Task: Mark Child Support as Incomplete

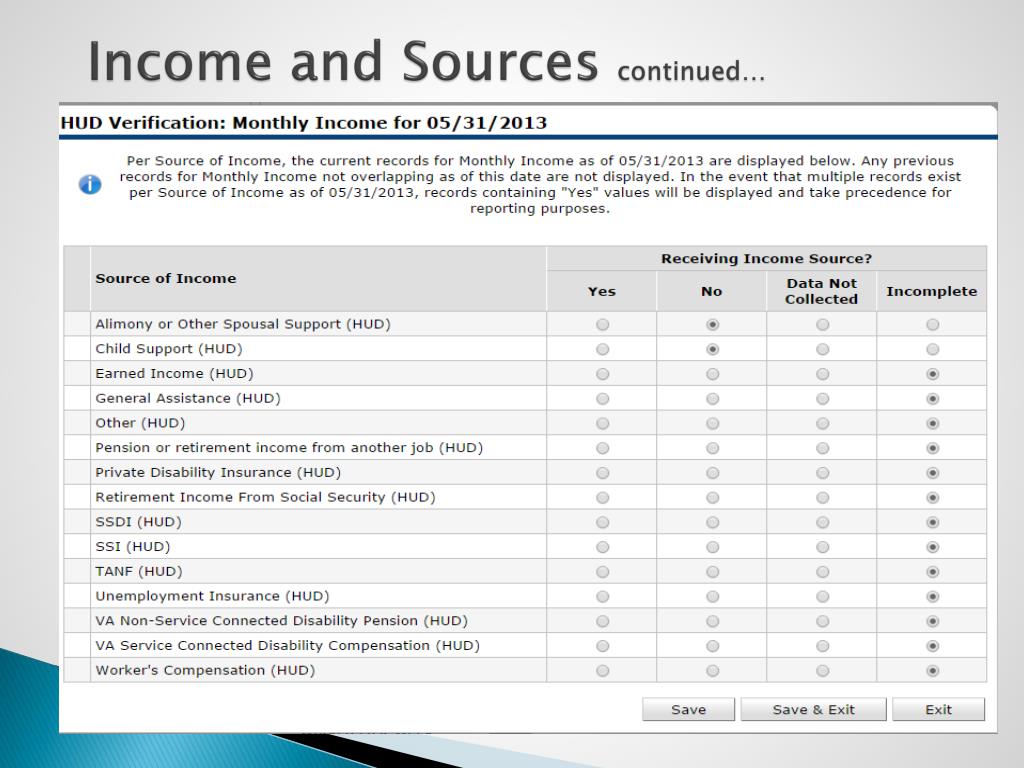Action: 933,349
